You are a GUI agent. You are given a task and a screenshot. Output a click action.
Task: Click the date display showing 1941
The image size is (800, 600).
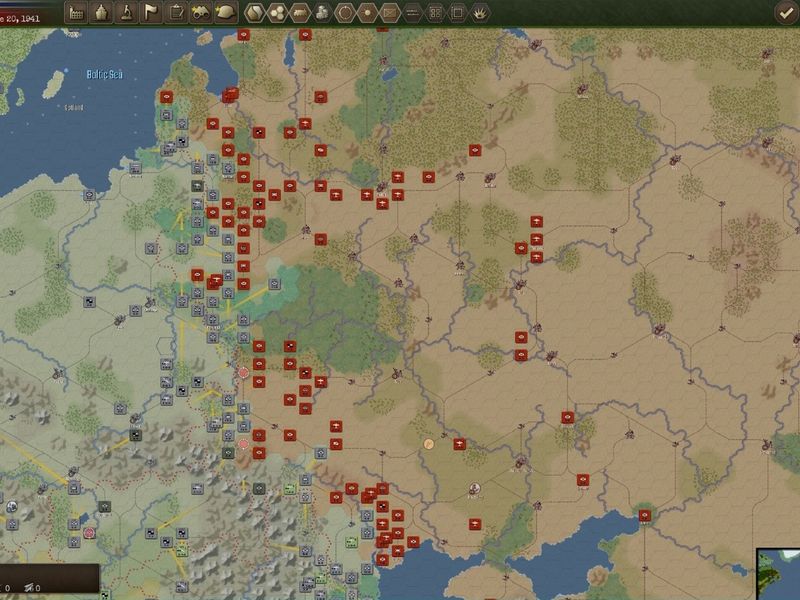click(x=20, y=19)
